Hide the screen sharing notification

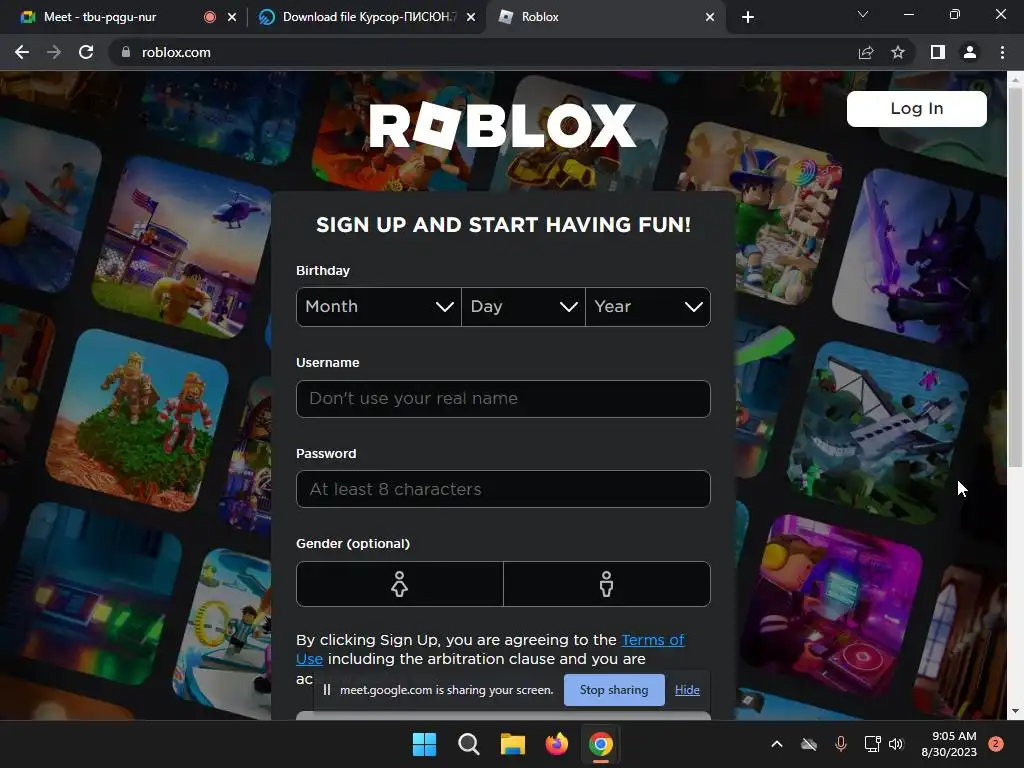687,690
